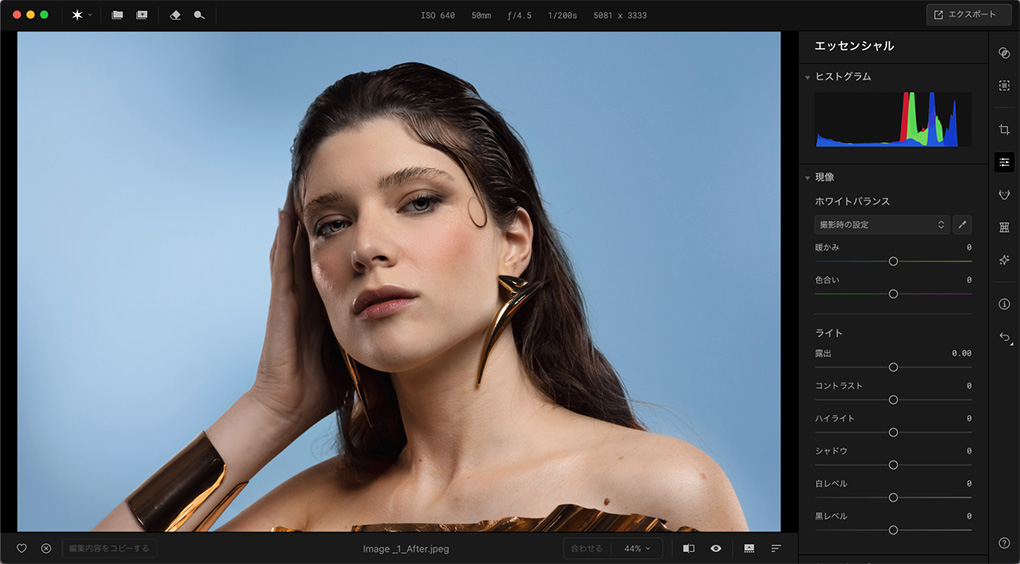
Task: Click the ハイライト slider handle
Action: click(x=893, y=433)
